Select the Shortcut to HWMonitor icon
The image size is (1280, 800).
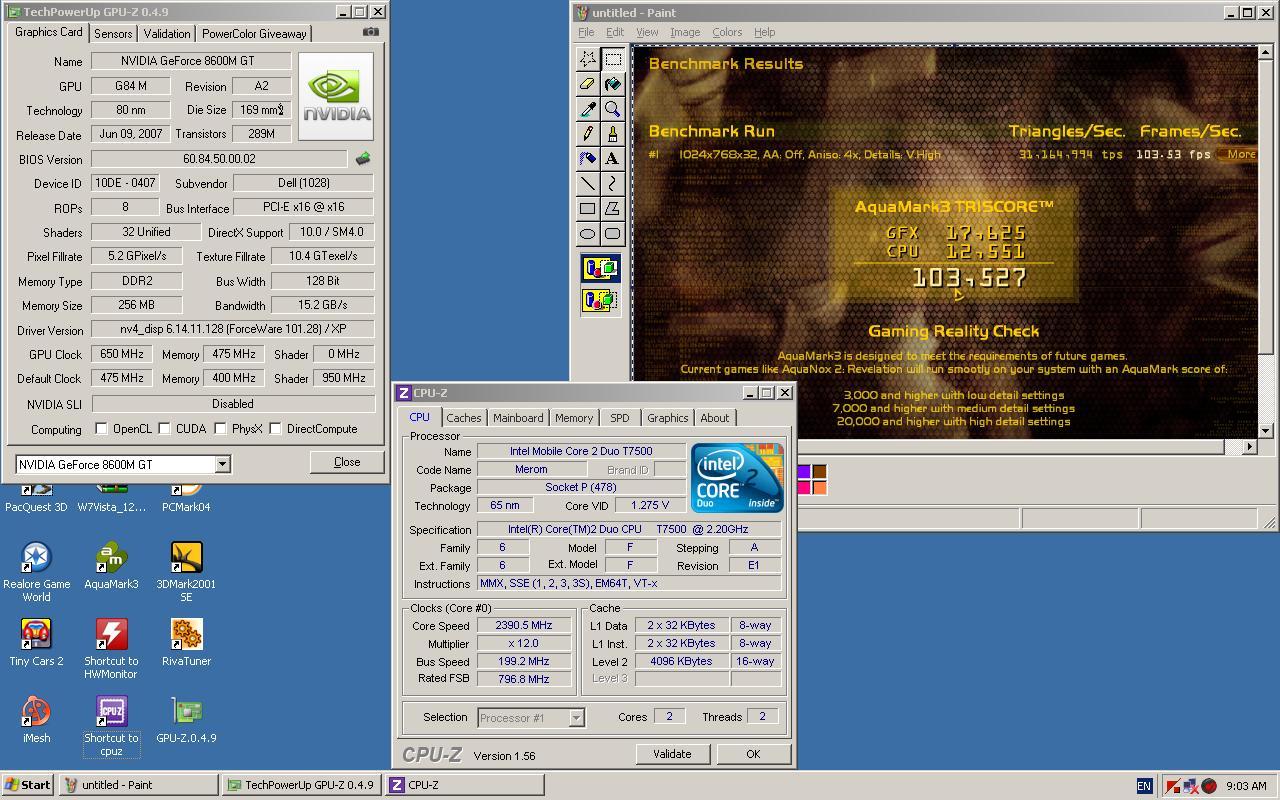111,648
